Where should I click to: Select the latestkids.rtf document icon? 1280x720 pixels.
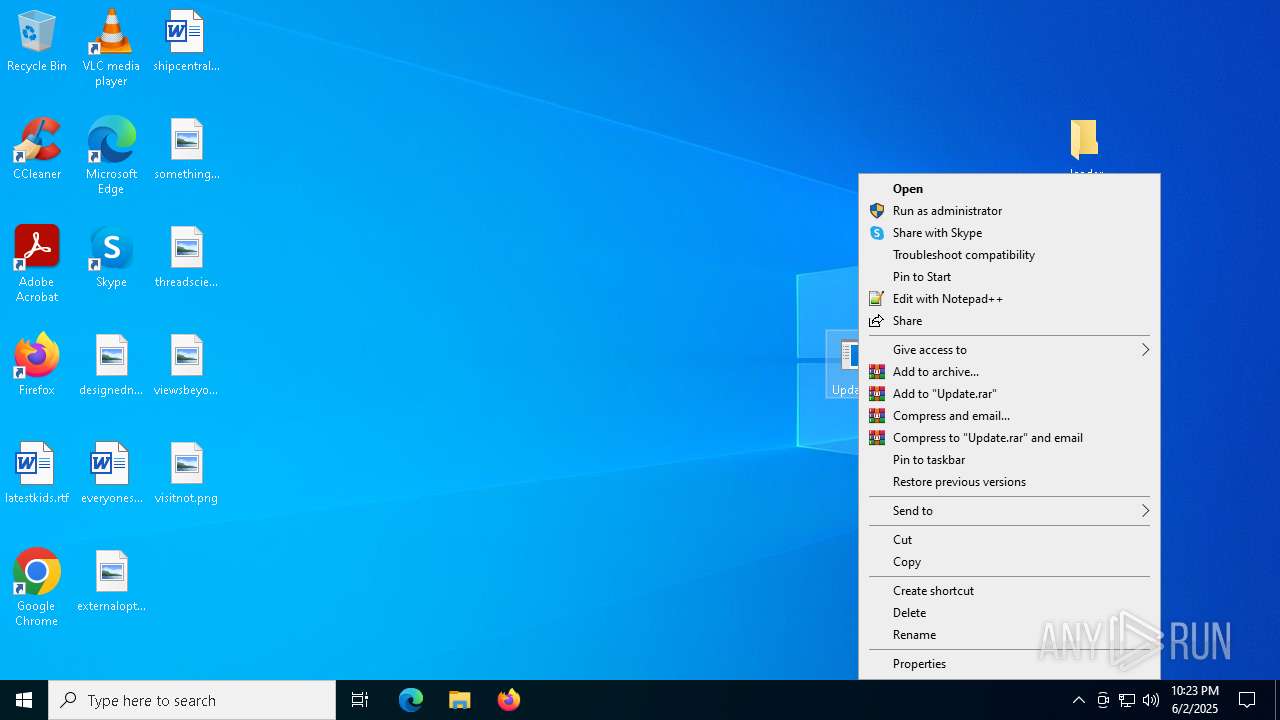[x=37, y=474]
